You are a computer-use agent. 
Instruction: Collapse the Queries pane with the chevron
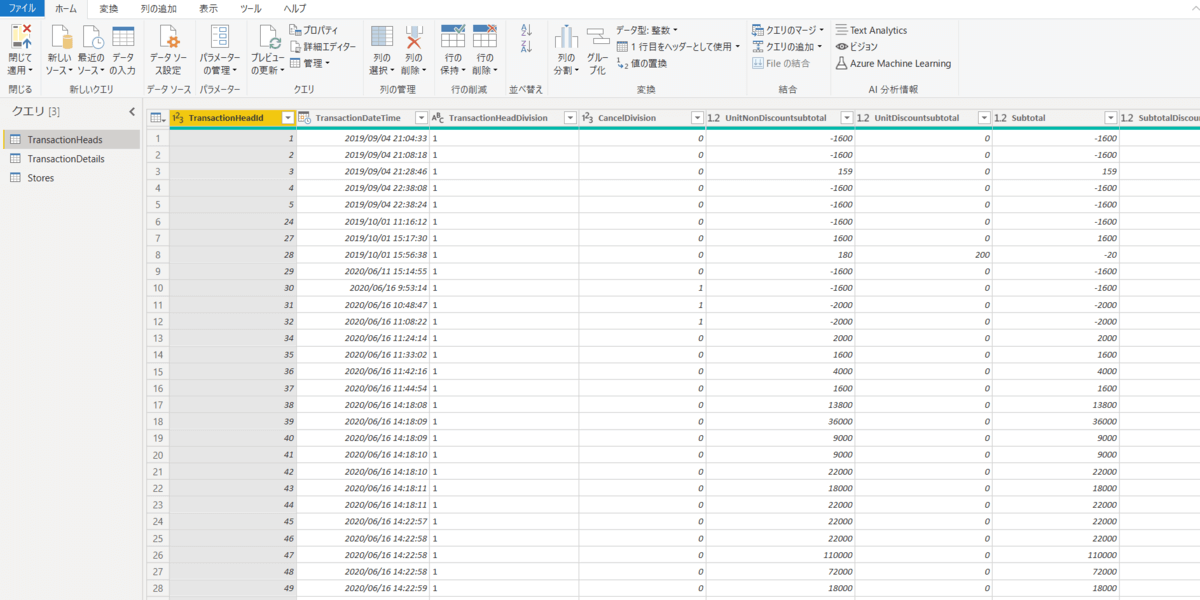point(132,111)
